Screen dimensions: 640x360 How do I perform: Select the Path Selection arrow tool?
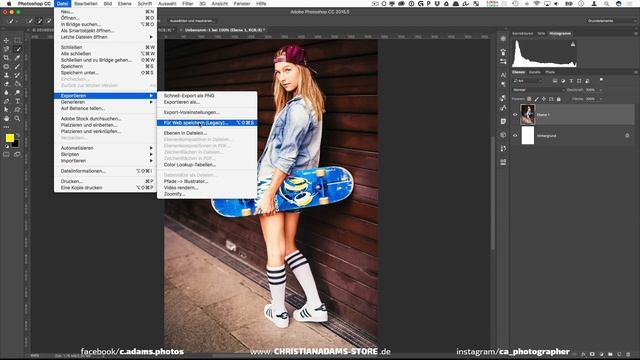[6, 109]
